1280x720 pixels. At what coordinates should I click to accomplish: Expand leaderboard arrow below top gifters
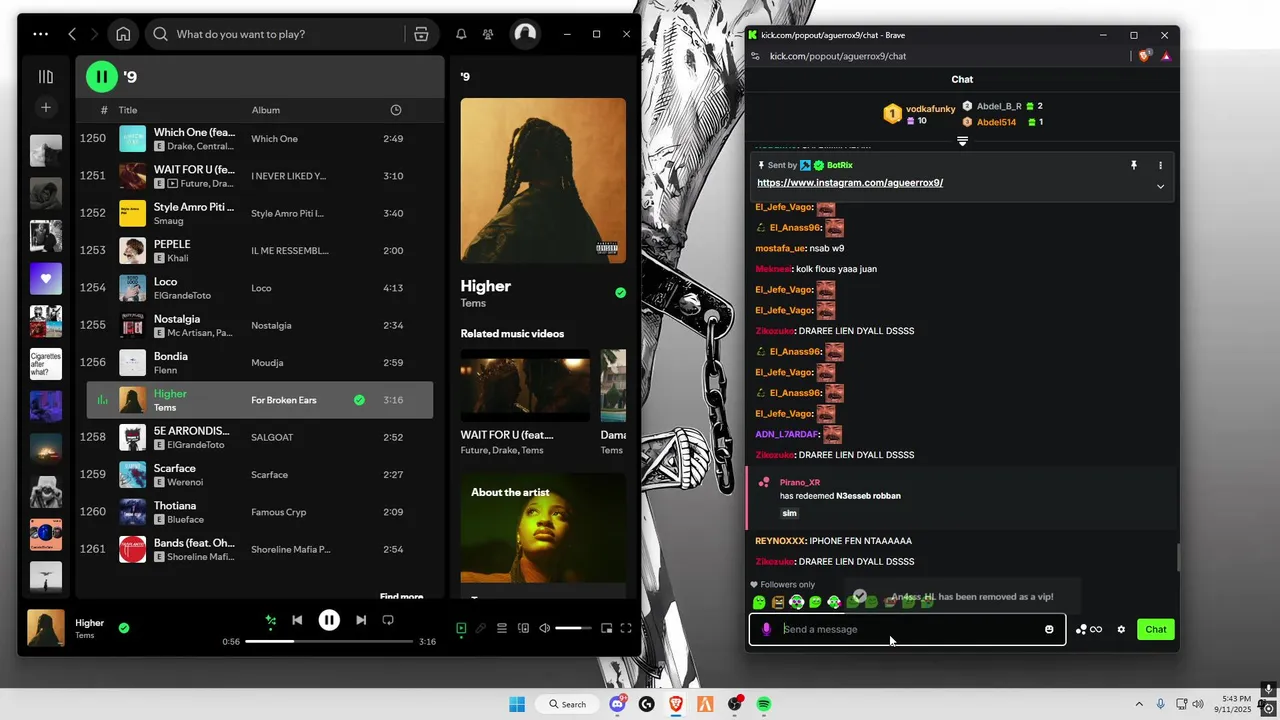point(962,141)
